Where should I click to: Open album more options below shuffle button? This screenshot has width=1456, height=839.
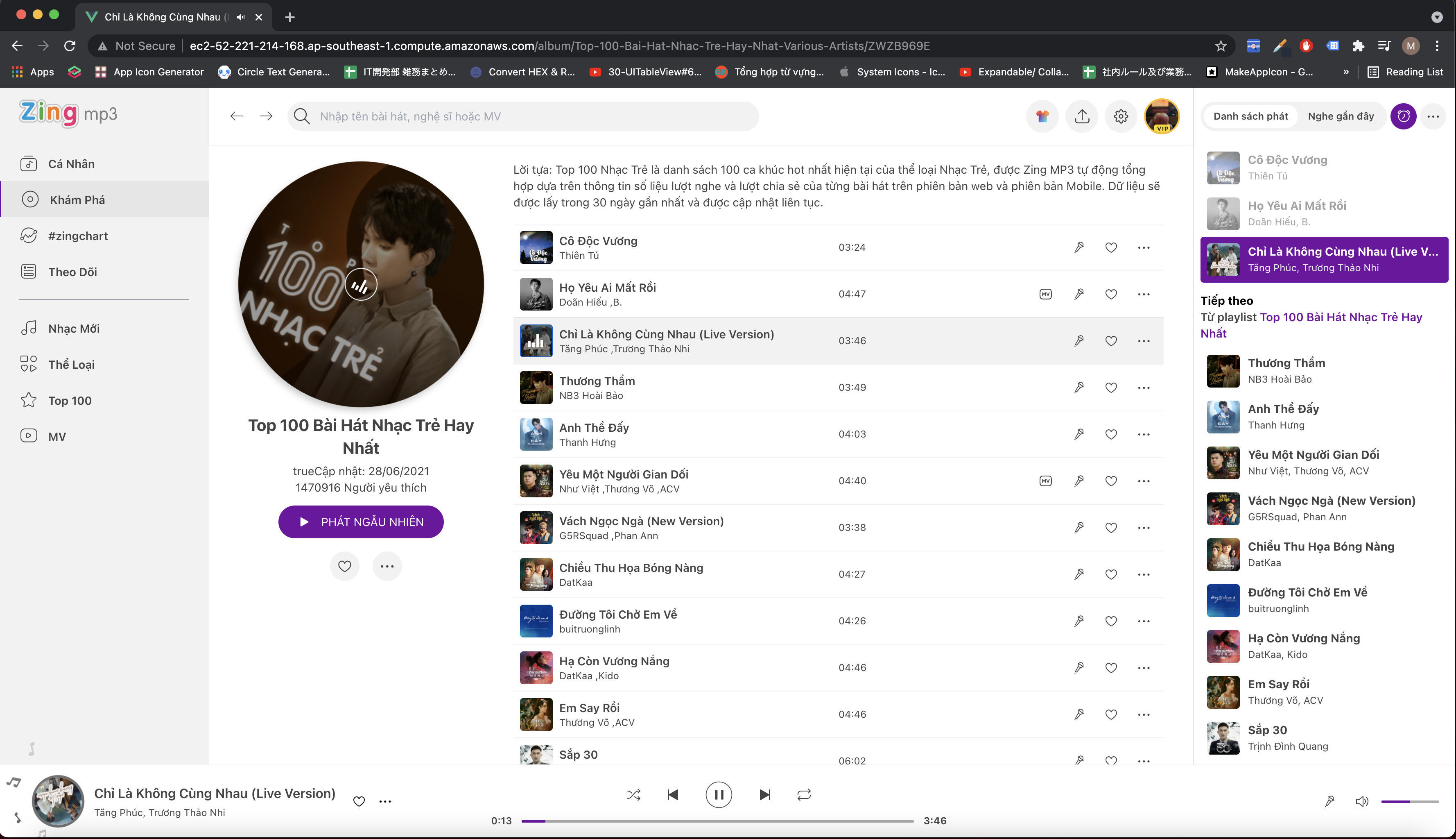coord(387,566)
